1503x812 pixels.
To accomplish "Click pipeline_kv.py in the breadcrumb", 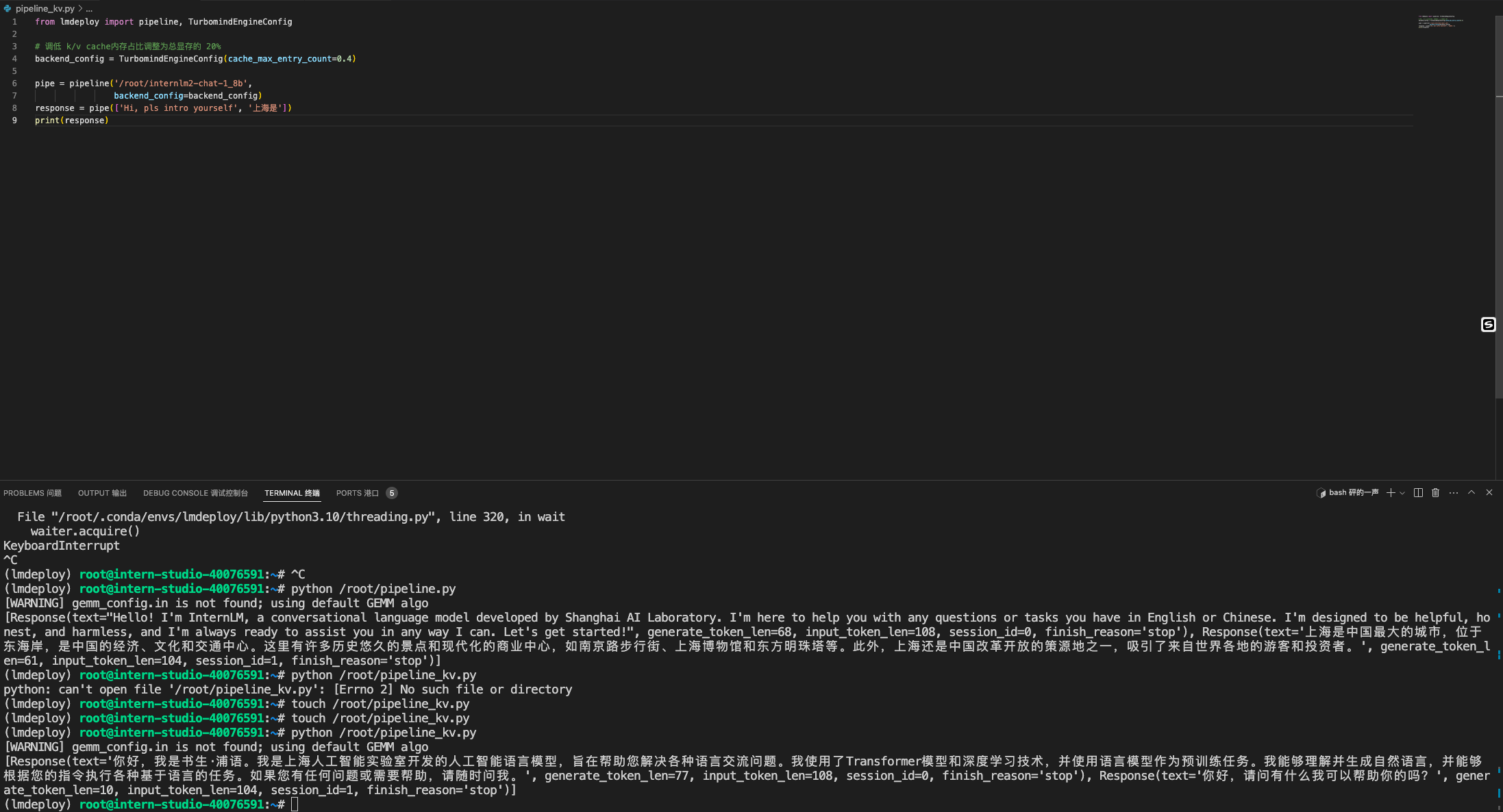I will (x=45, y=8).
